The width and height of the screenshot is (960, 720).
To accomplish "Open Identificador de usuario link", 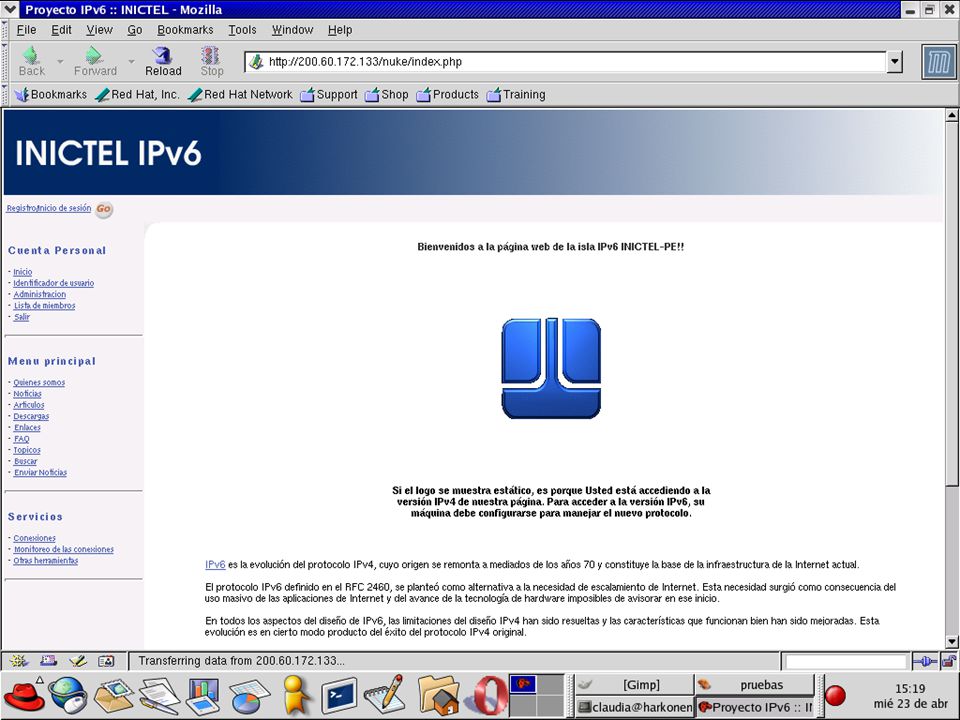I will coord(54,283).
